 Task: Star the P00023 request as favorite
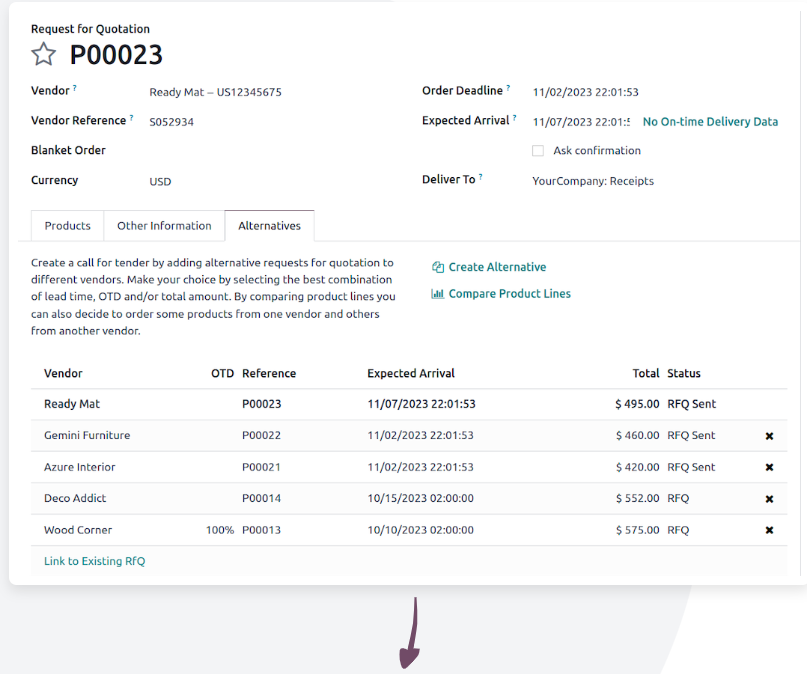point(44,55)
